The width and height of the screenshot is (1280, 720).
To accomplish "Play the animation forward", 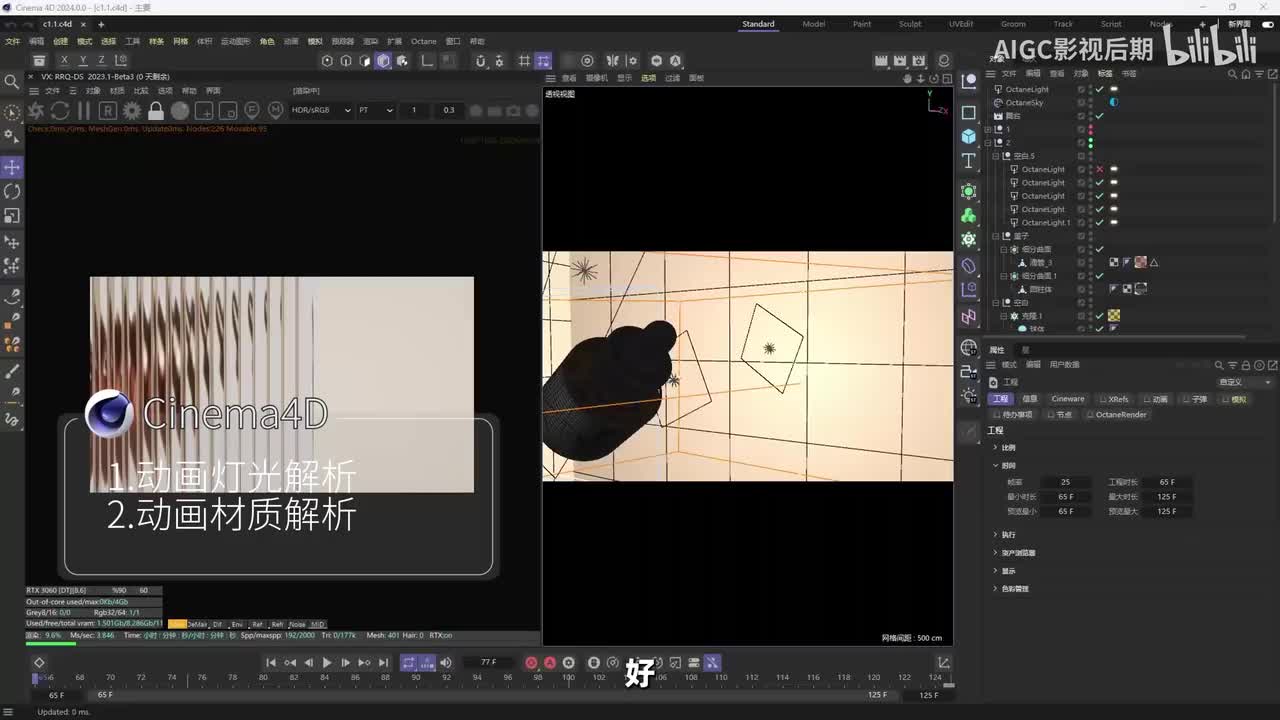I will pyautogui.click(x=327, y=663).
